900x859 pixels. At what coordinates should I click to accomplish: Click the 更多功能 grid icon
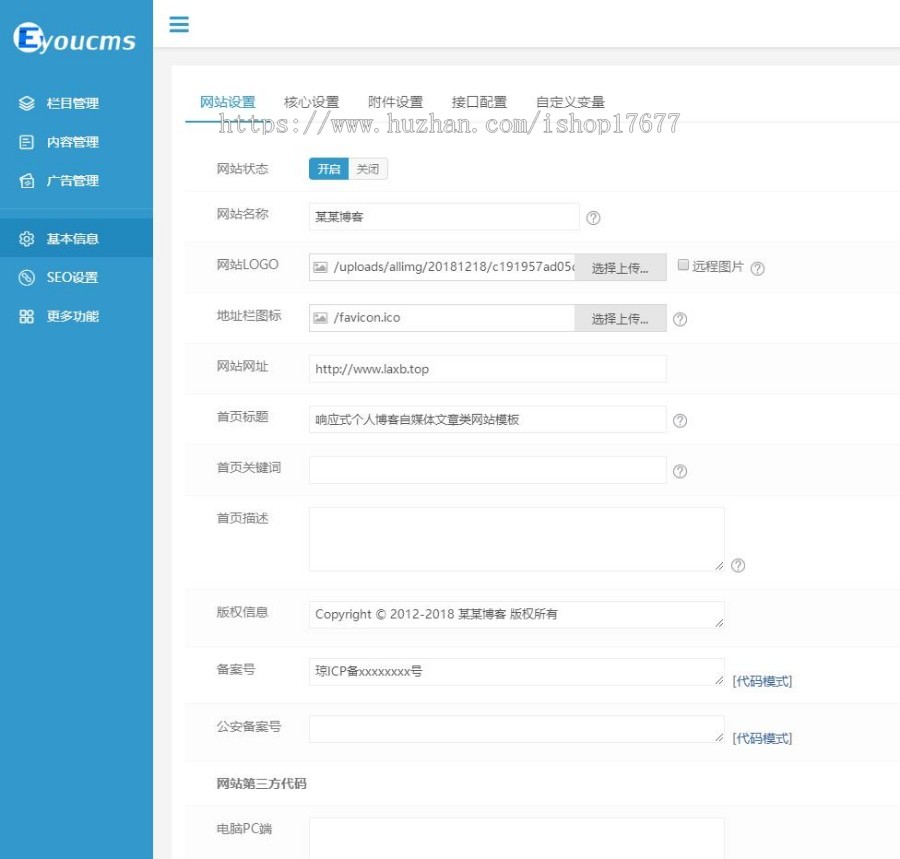click(x=26, y=316)
